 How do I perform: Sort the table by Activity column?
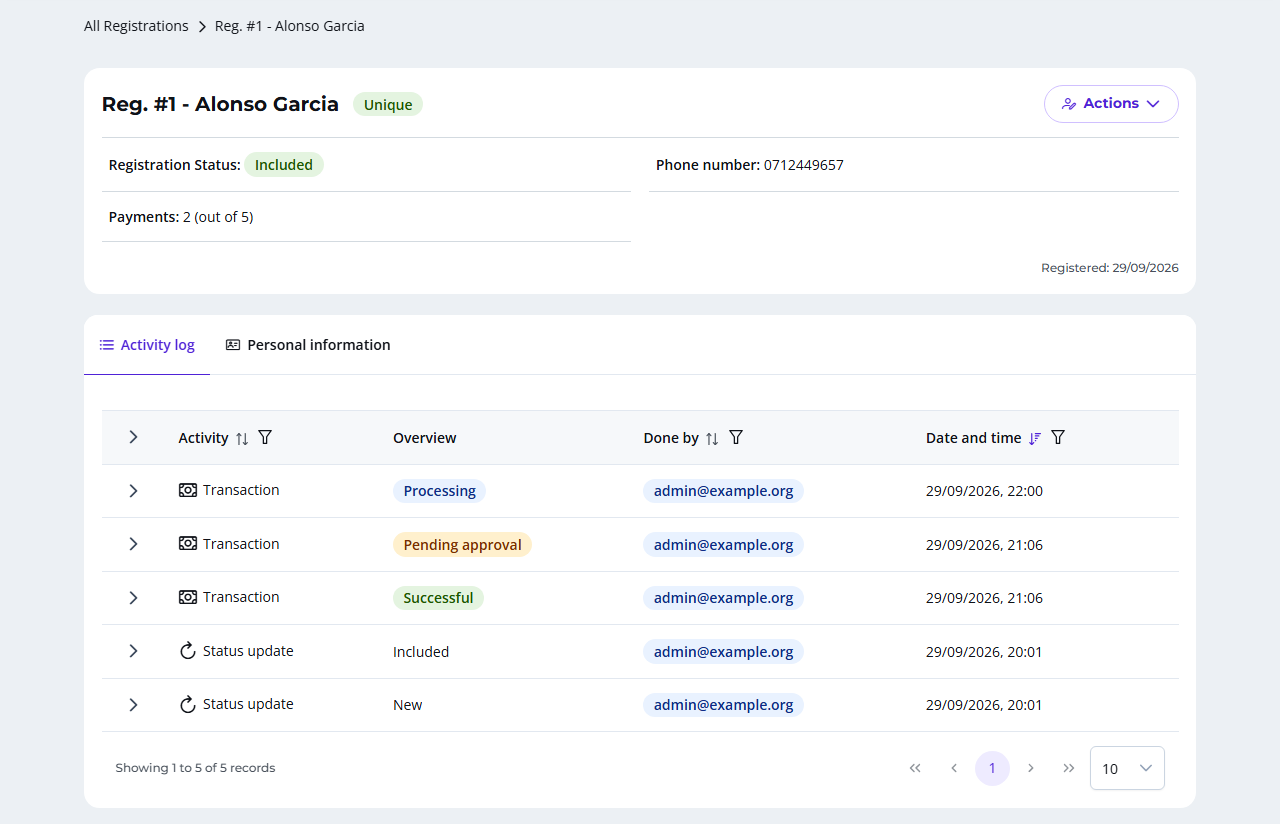click(241, 438)
